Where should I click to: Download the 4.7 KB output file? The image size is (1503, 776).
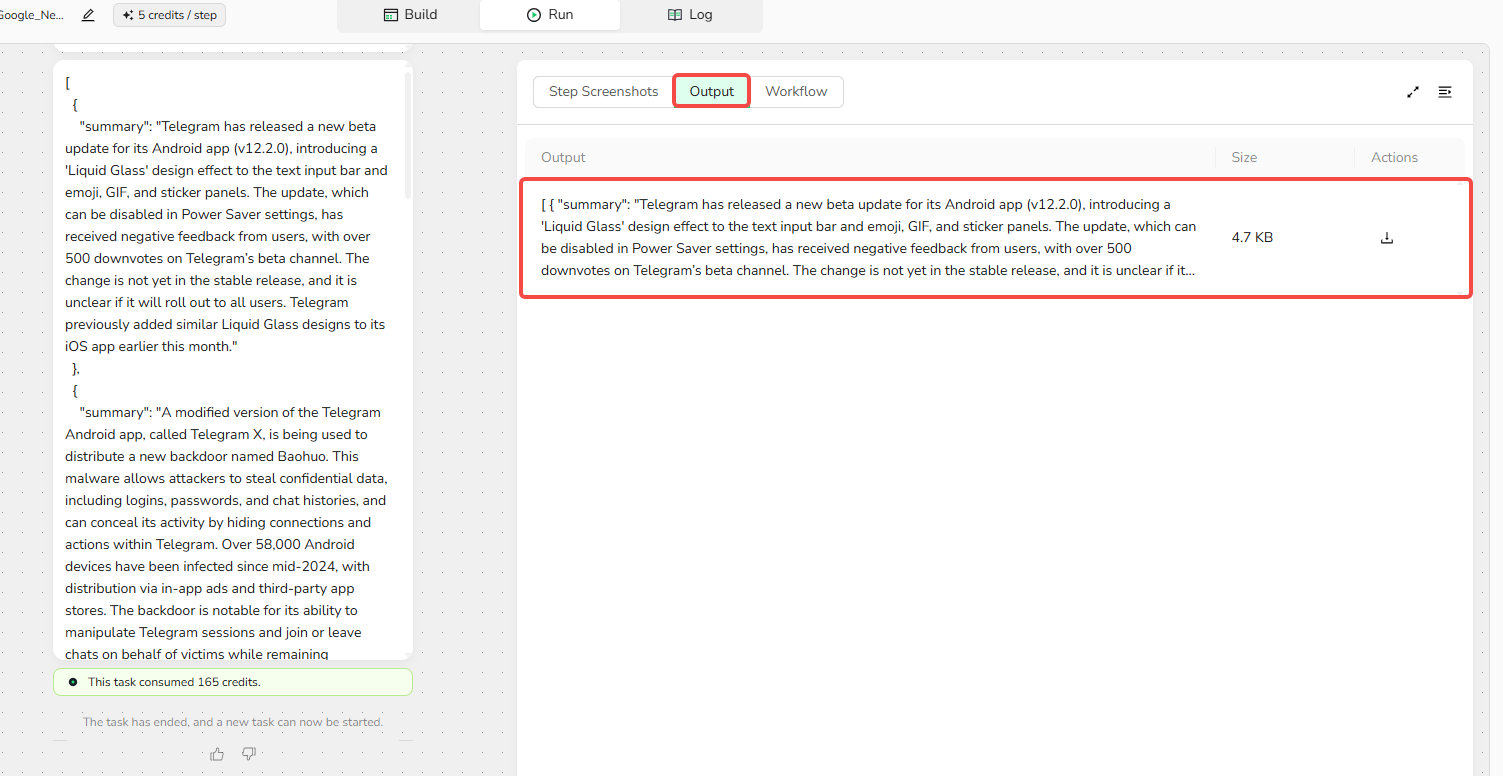pos(1386,238)
